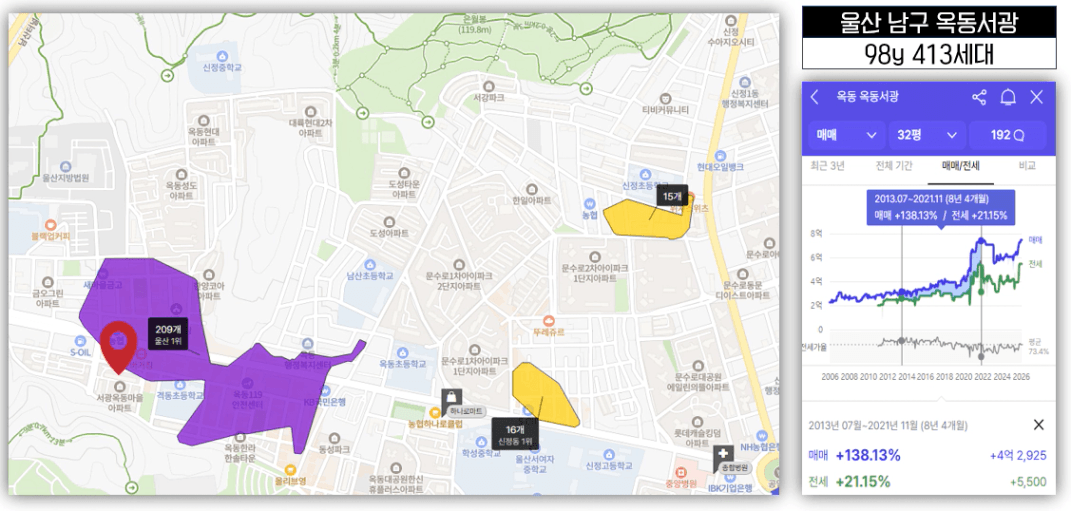
Task: Open the 매매/전세 tab
Action: (x=960, y=166)
